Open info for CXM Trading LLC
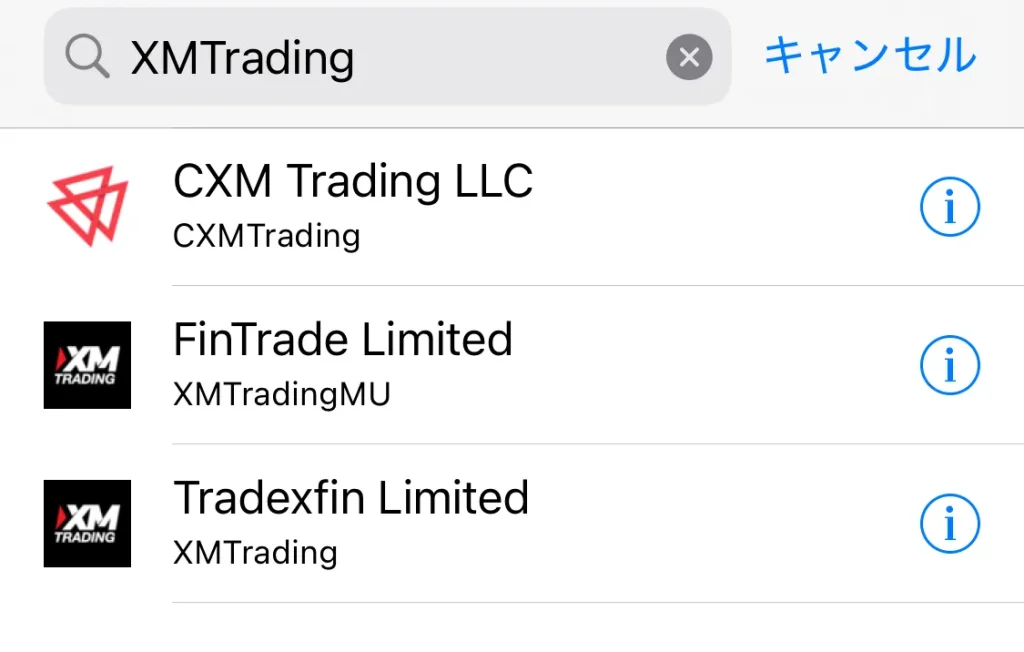 coord(950,206)
